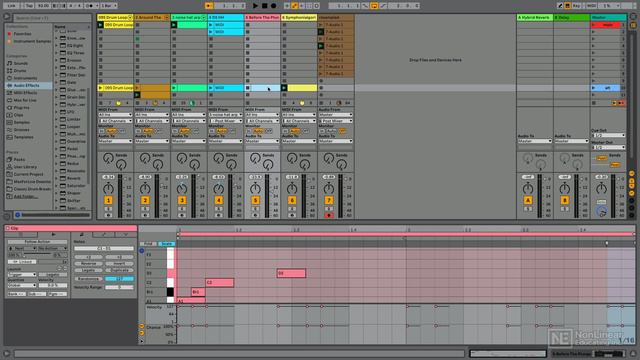Open the Samples category

coord(22,122)
